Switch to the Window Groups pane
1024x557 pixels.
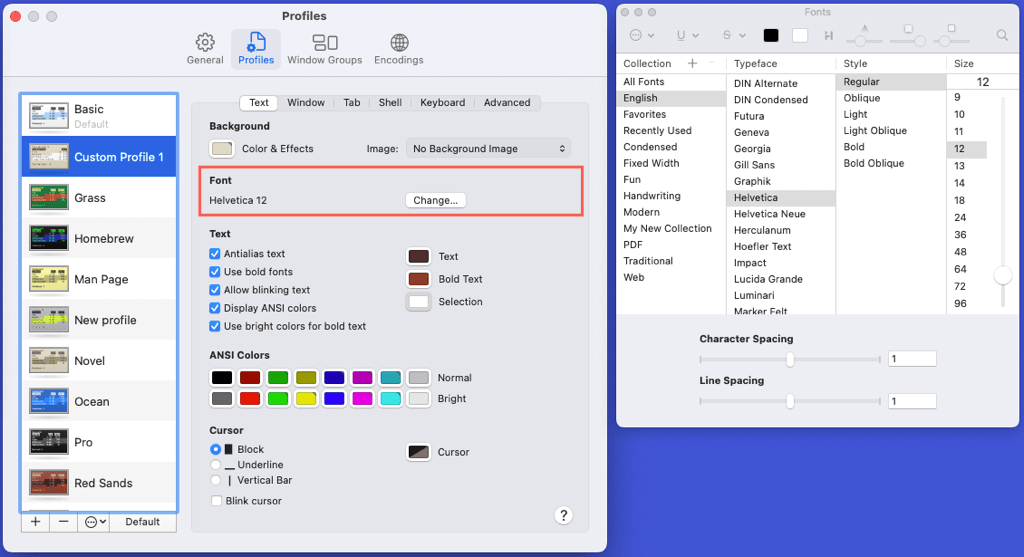(325, 49)
